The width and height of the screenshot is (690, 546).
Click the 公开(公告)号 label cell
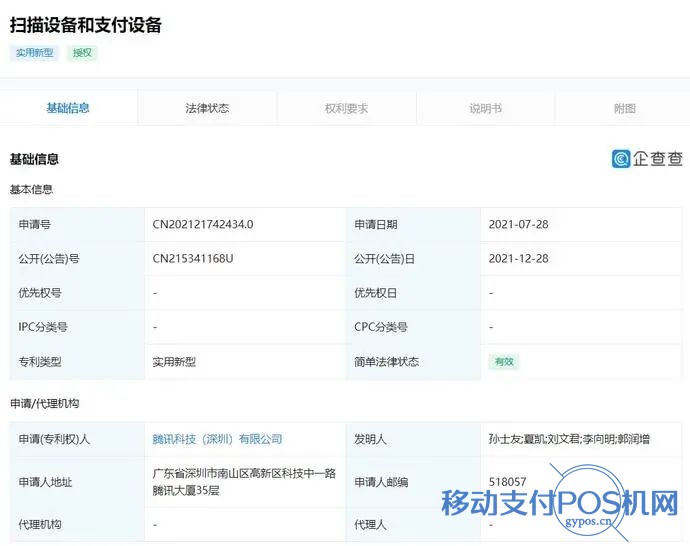(77, 259)
